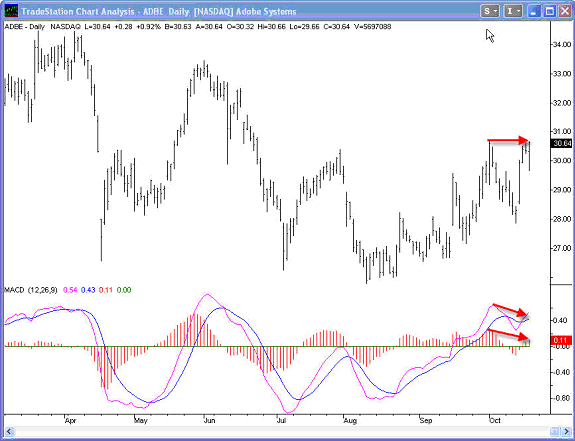Click the 'Jun' date axis label
The image size is (575, 441).
(x=209, y=420)
